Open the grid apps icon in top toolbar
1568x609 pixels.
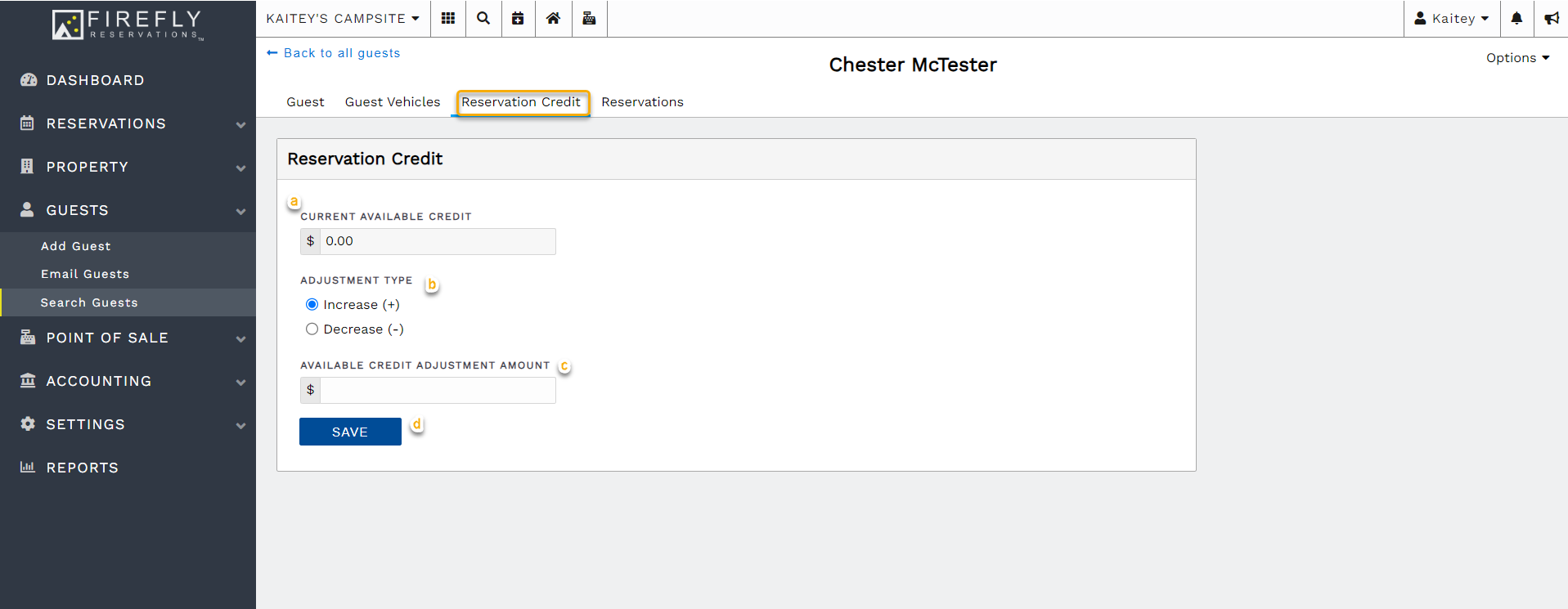[447, 18]
